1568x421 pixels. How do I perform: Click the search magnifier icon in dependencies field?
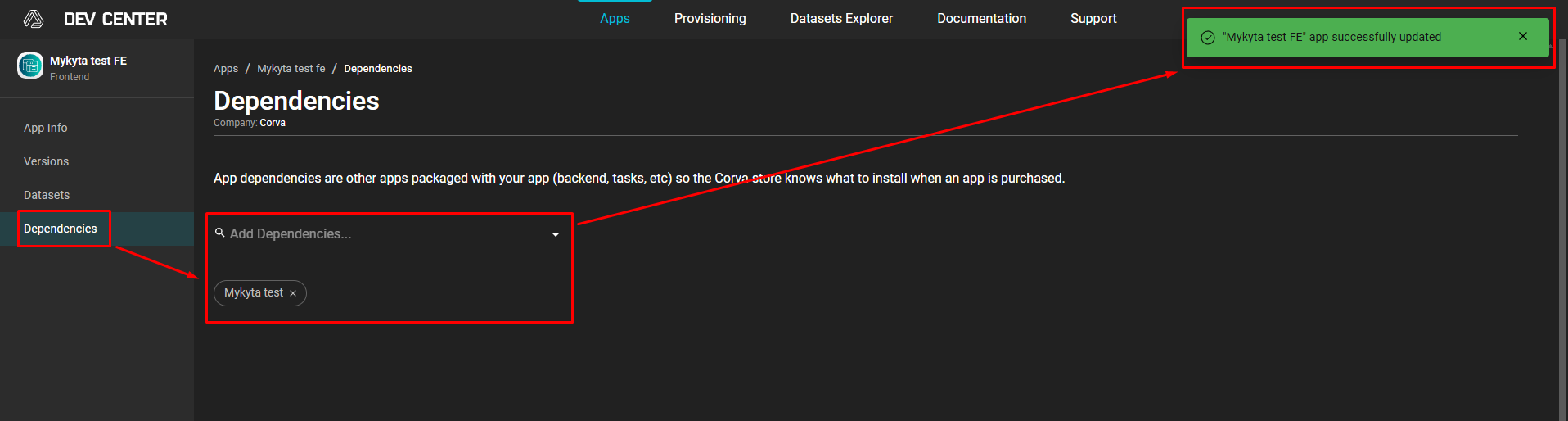point(219,233)
